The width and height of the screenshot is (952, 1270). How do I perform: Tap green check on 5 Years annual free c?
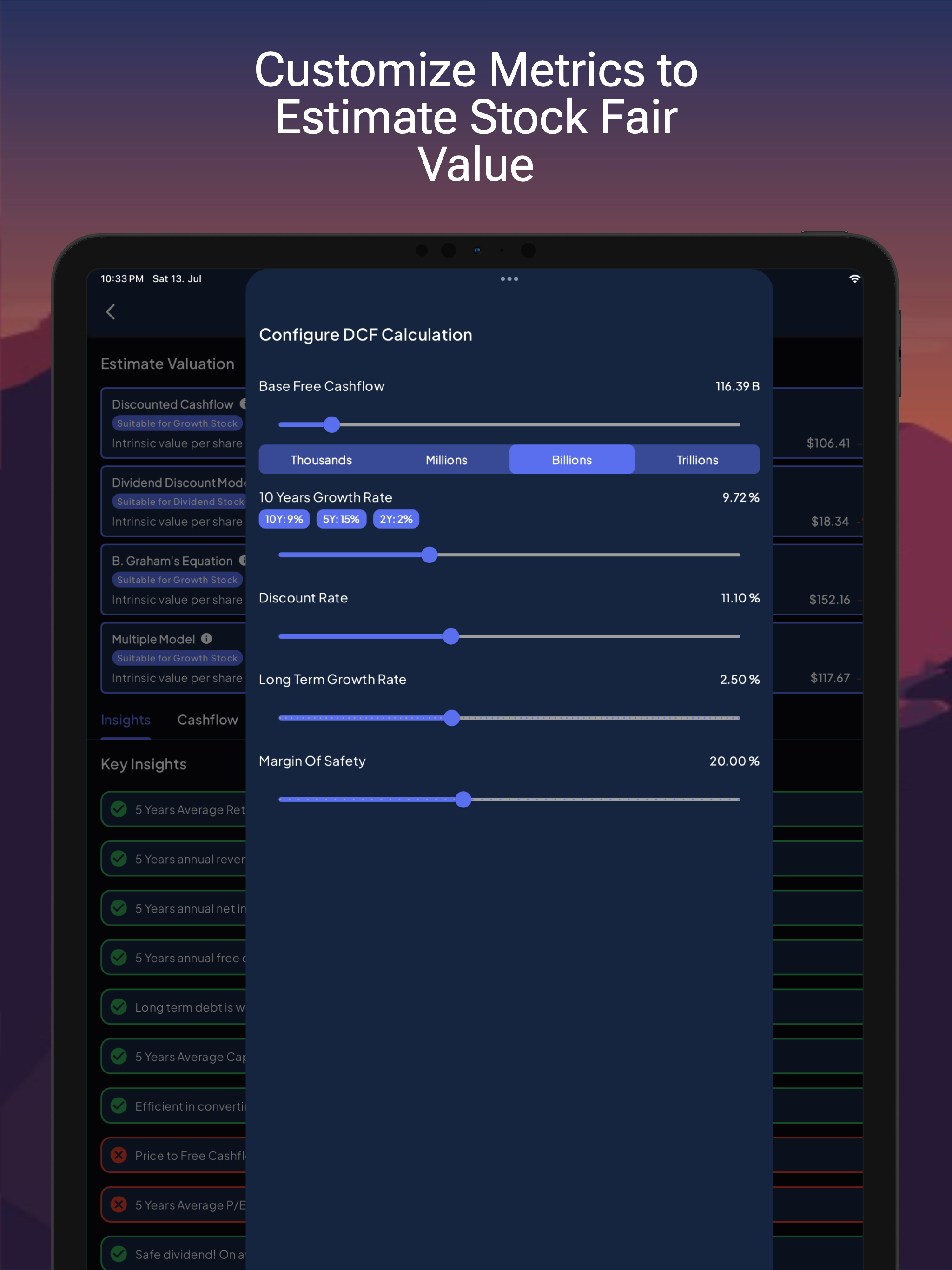(119, 957)
